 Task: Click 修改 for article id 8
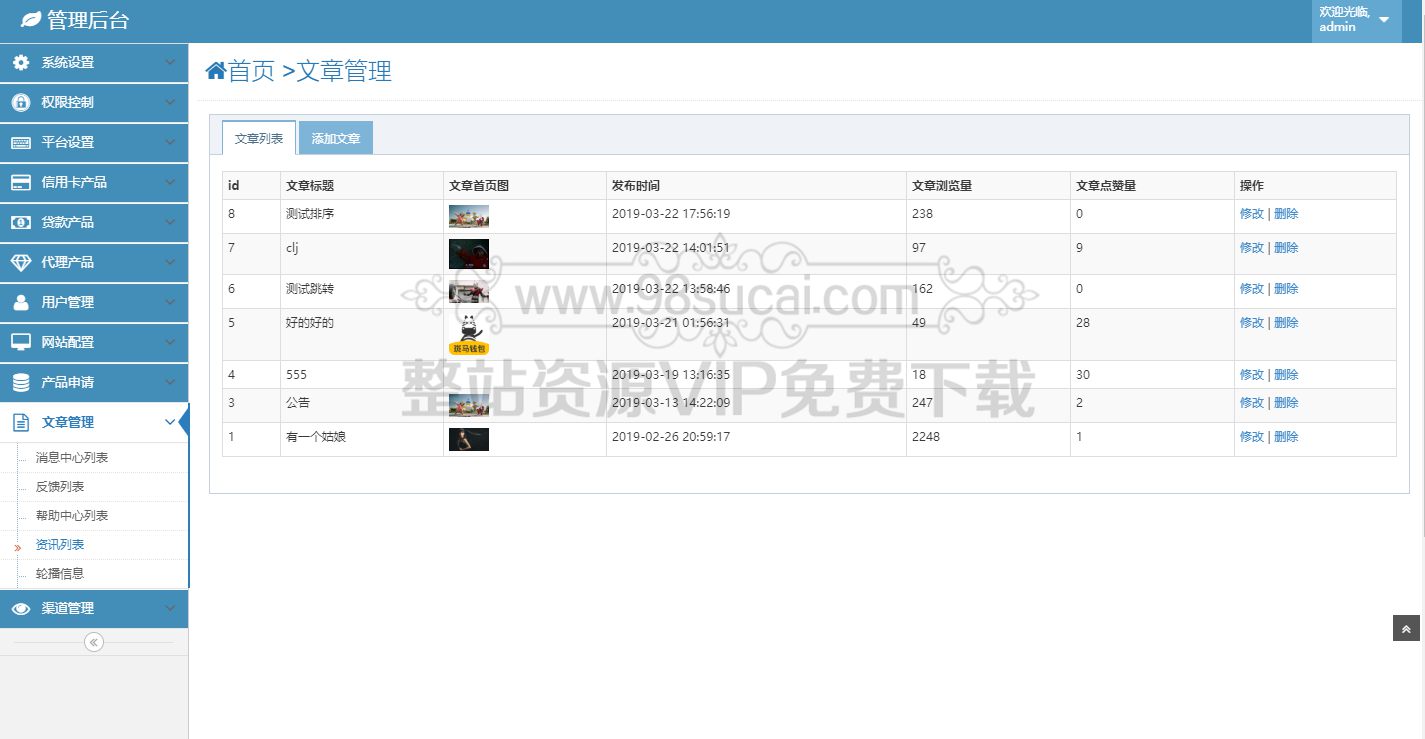click(x=1252, y=213)
